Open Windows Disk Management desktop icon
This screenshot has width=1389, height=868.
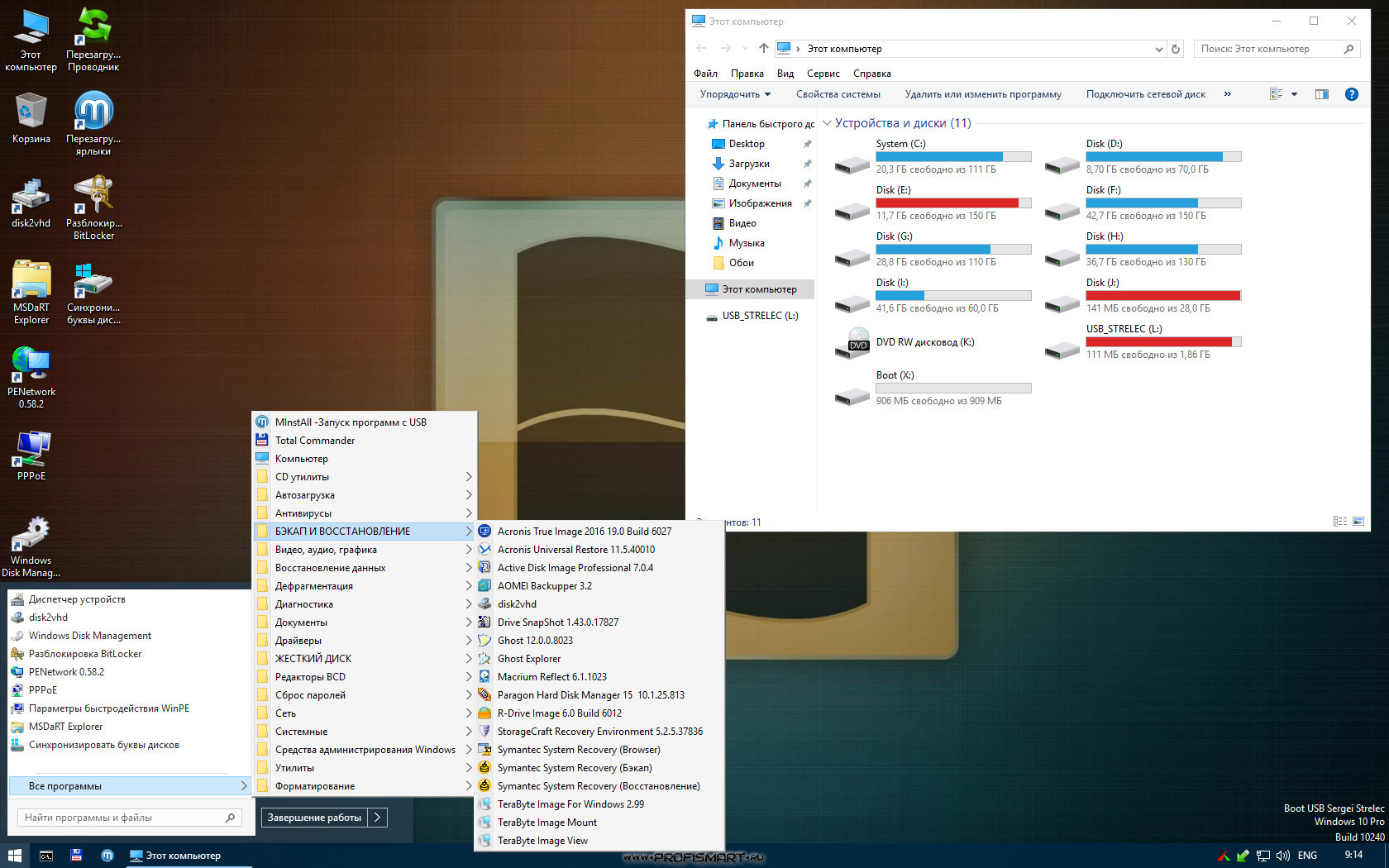31,546
